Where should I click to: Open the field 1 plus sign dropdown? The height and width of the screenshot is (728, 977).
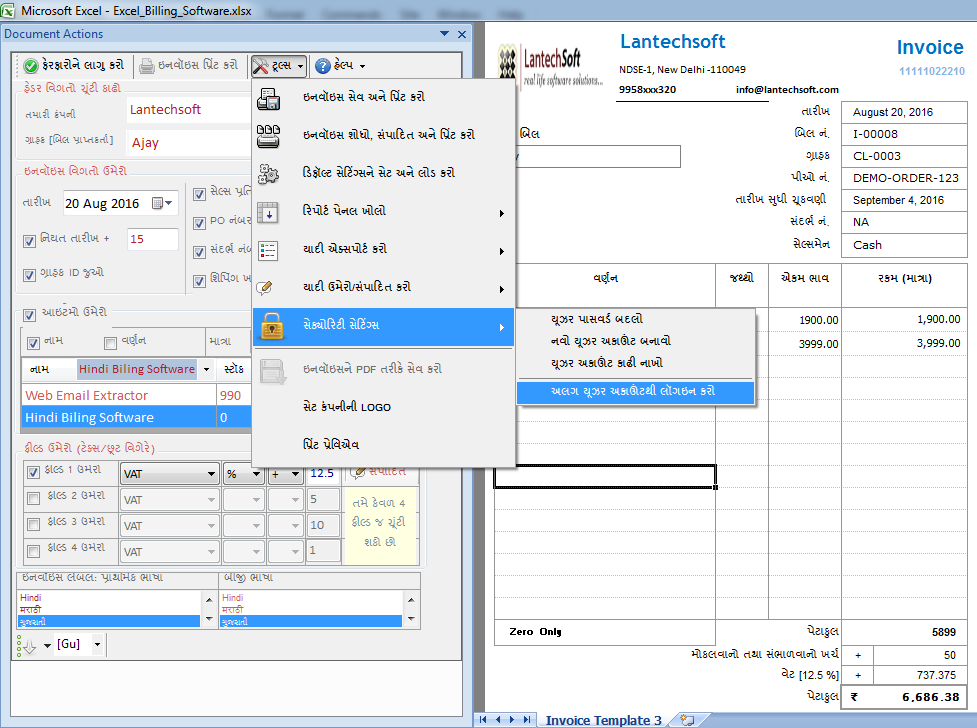point(295,474)
